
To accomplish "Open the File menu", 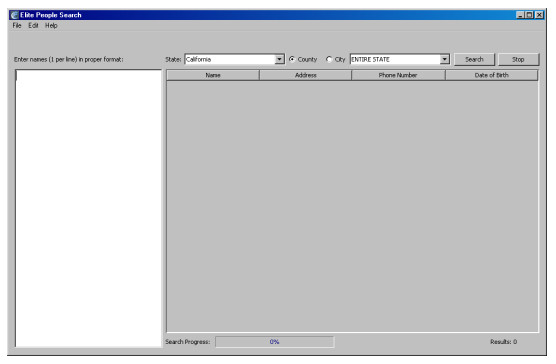I will coord(17,26).
